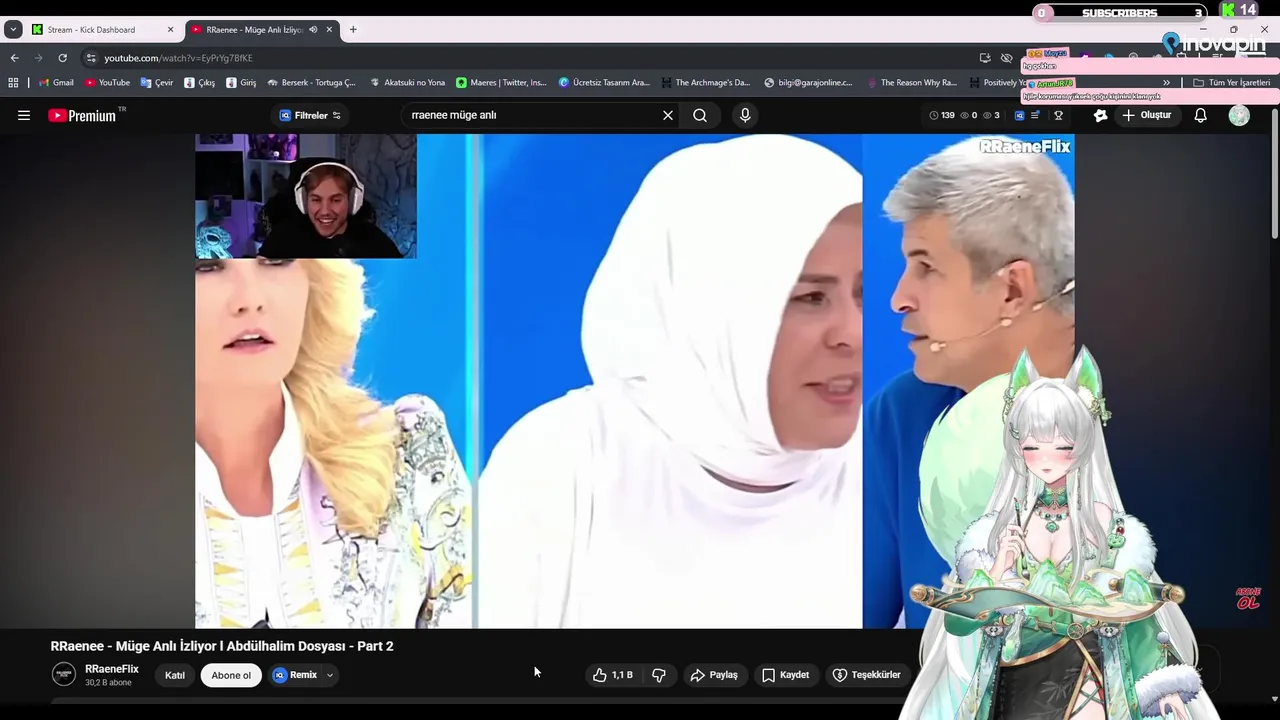Image resolution: width=1280 pixels, height=720 pixels.
Task: Show more bookmarks chevron
Action: [1166, 82]
